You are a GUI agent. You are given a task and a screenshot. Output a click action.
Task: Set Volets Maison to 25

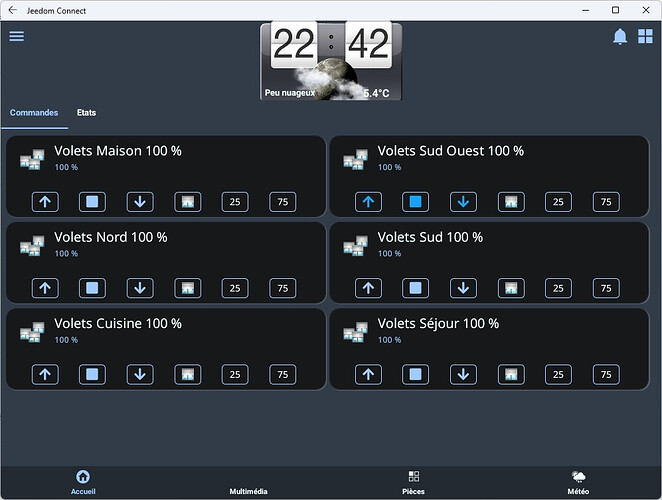point(235,202)
